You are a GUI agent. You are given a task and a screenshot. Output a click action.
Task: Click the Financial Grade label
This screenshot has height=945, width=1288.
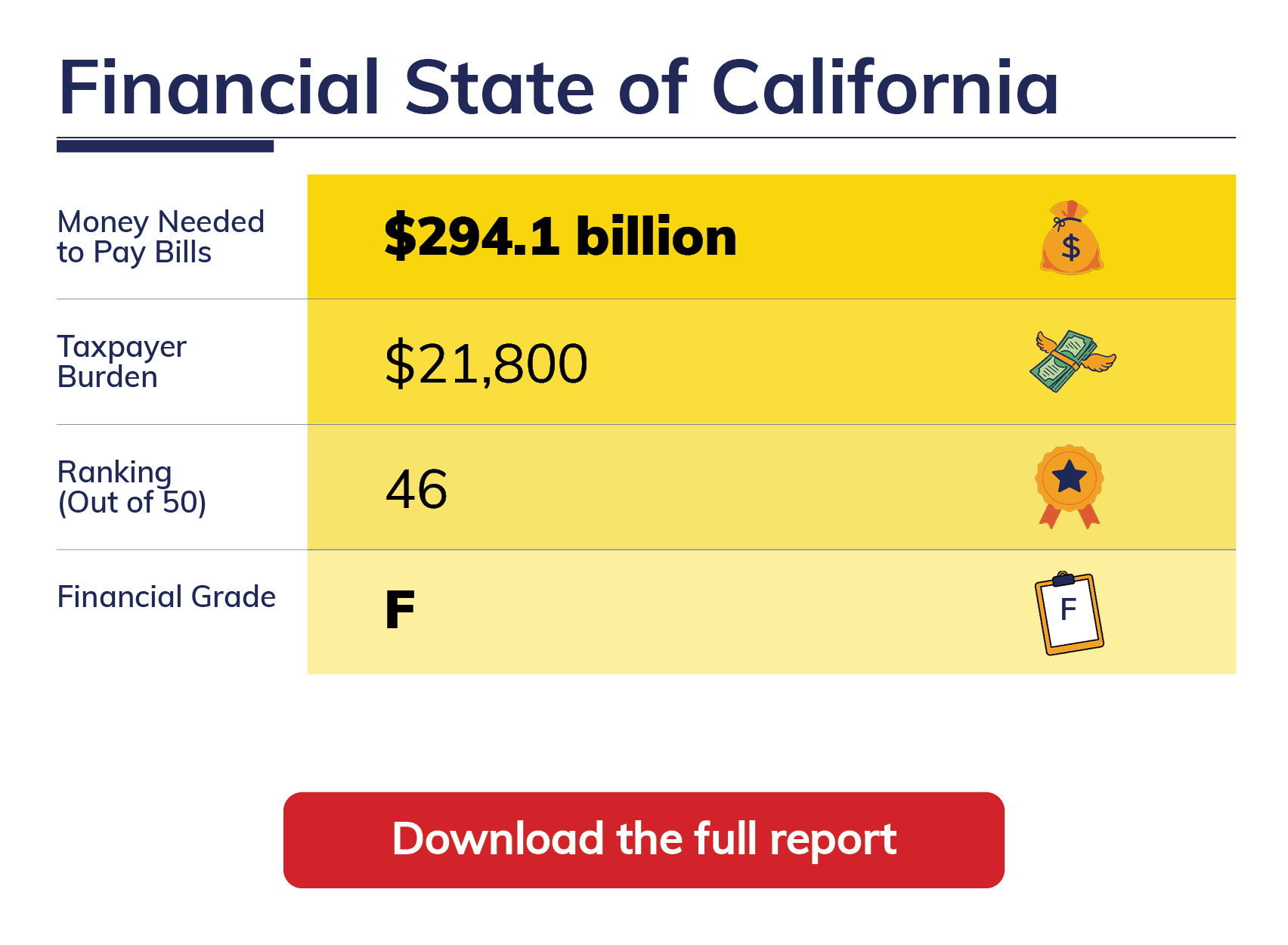click(166, 596)
